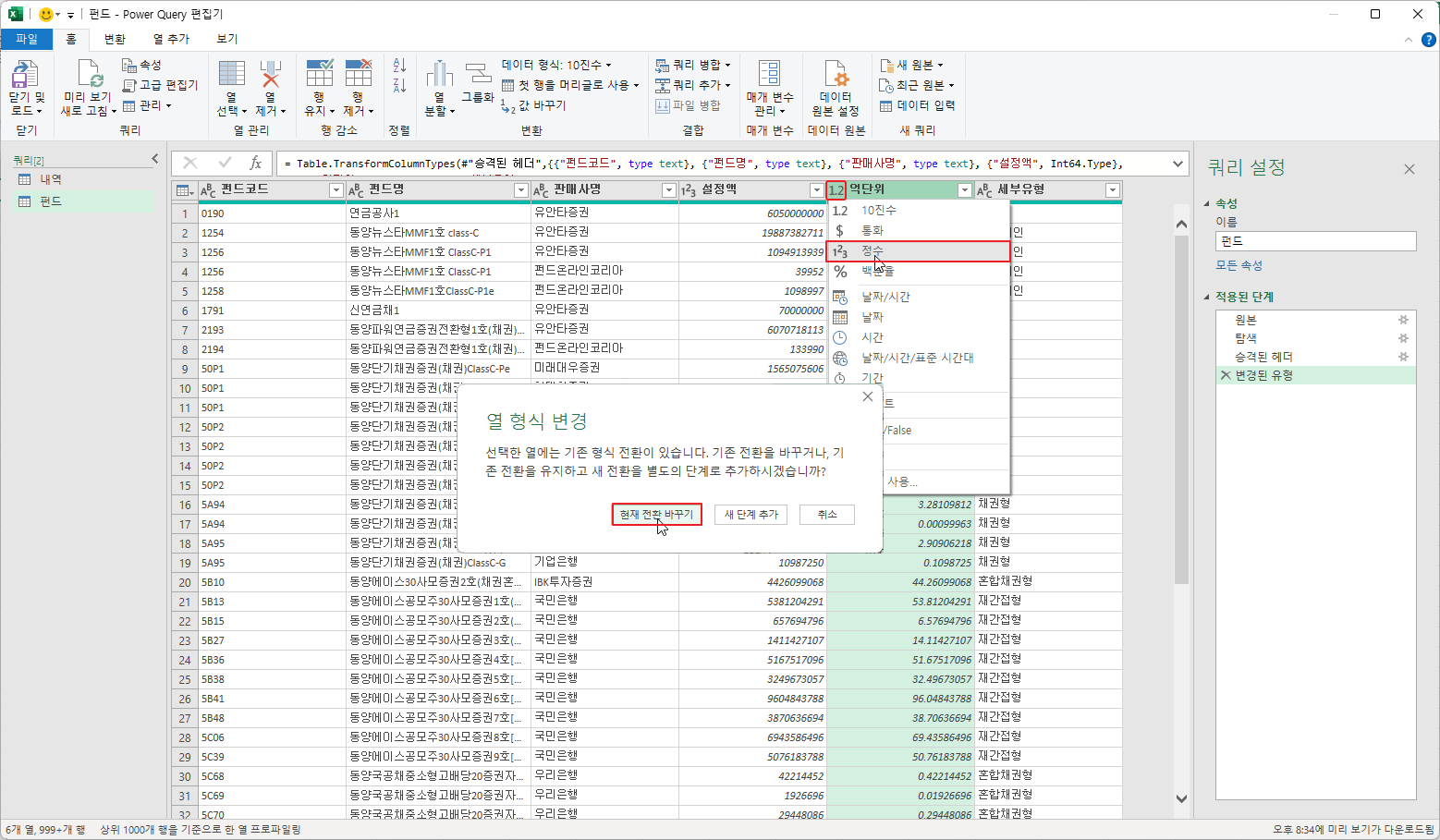Viewport: 1440px width, 840px height.
Task: Open 데이터 형식: 10진수 dropdown
Action: click(556, 65)
